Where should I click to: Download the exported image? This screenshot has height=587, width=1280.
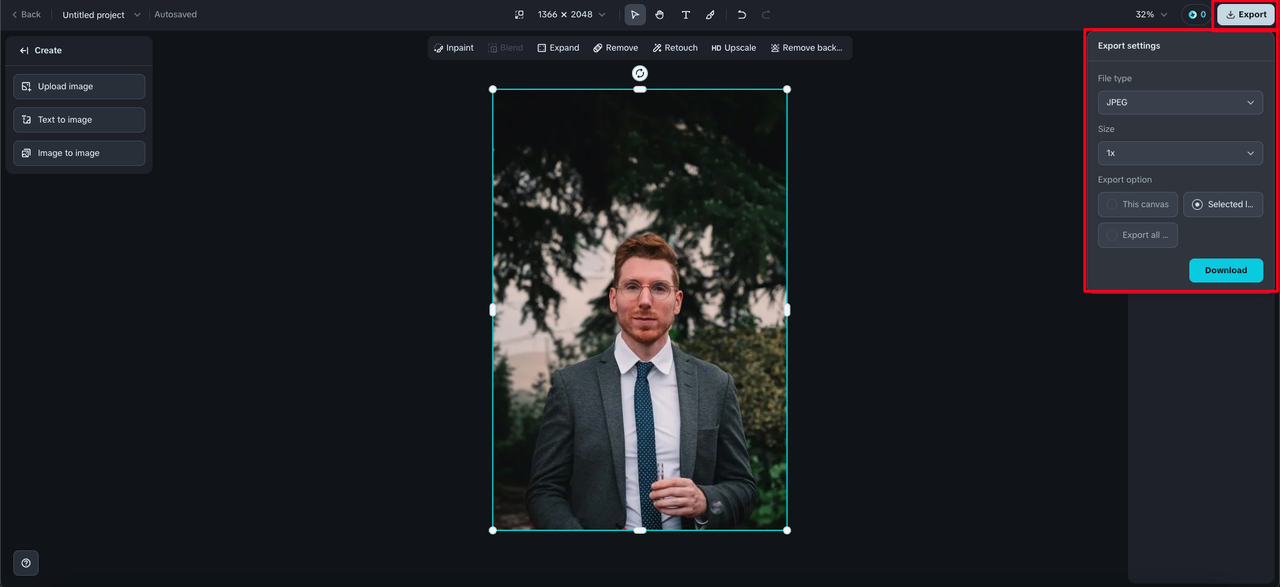point(1226,270)
